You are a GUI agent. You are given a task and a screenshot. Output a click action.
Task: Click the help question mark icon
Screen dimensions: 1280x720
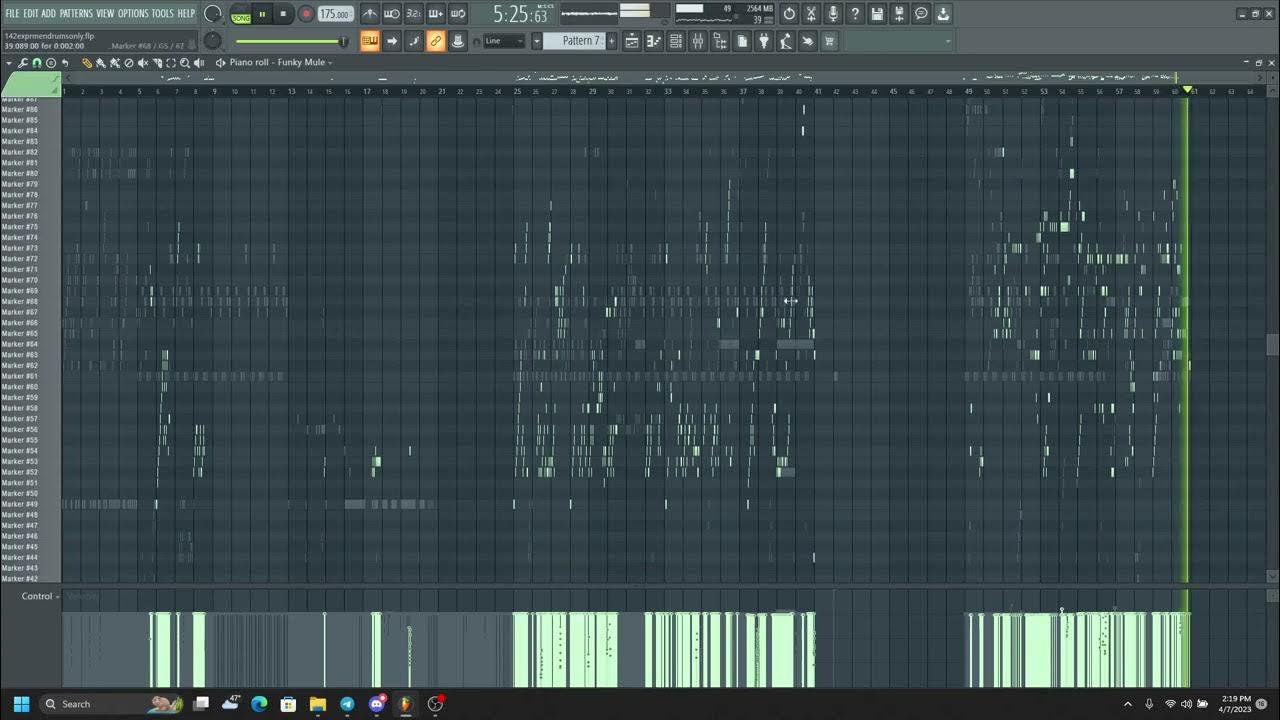click(855, 14)
